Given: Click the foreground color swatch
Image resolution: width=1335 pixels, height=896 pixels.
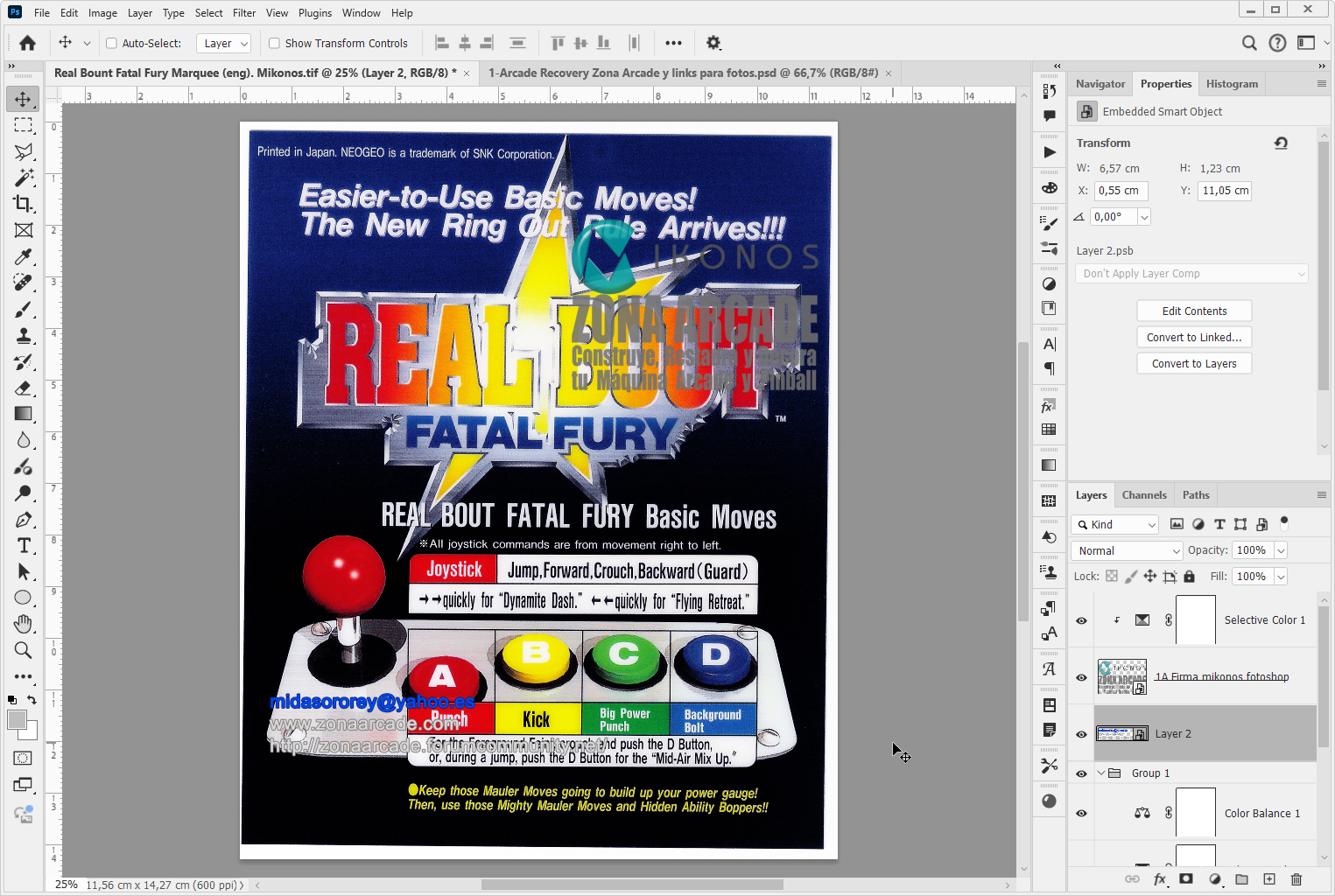Looking at the screenshot, I should [x=17, y=720].
